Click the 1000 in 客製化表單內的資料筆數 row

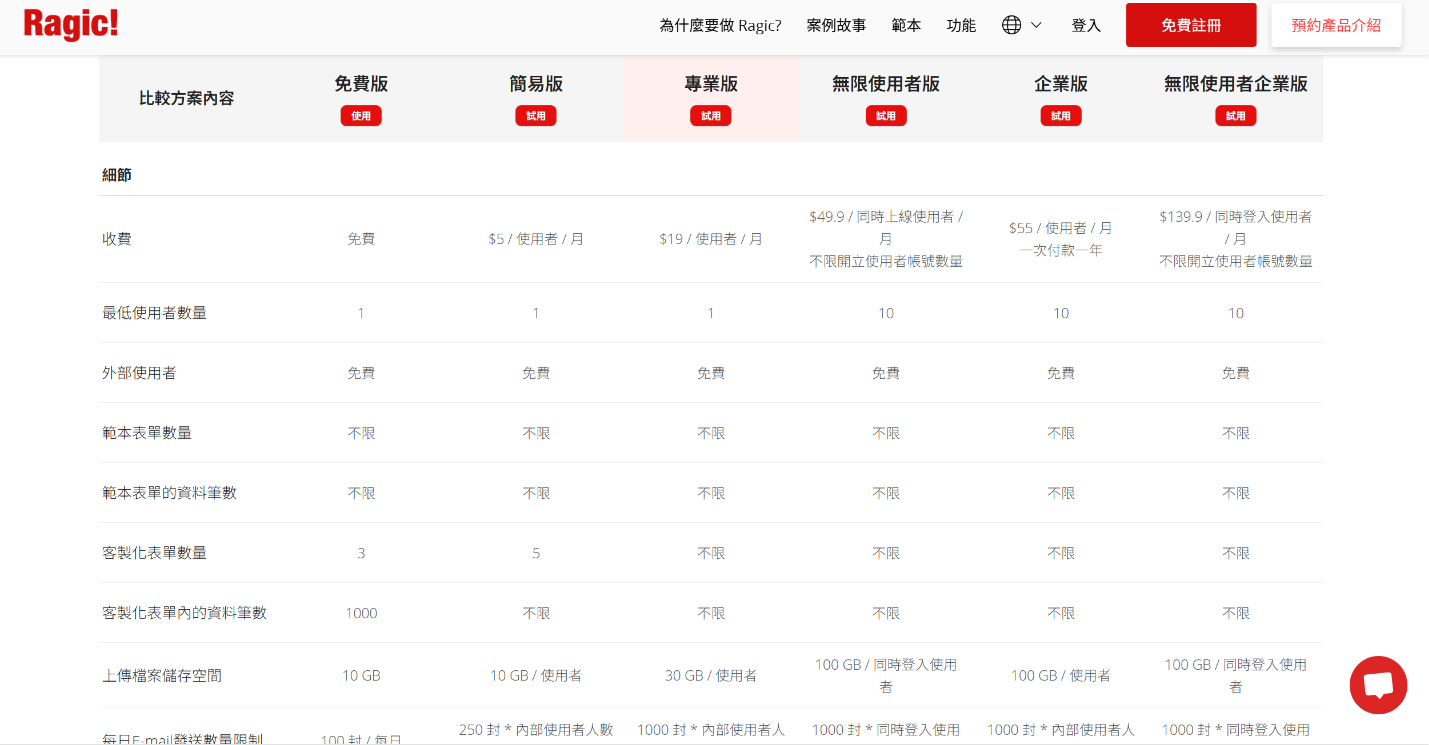pyautogui.click(x=361, y=613)
